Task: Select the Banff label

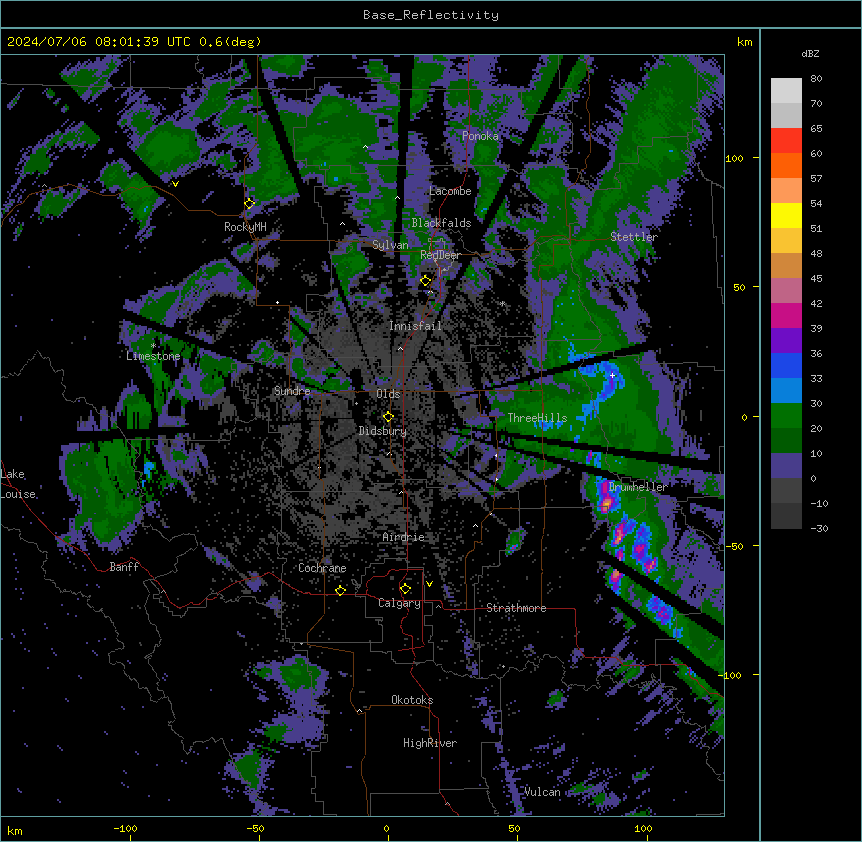Action: 124,567
